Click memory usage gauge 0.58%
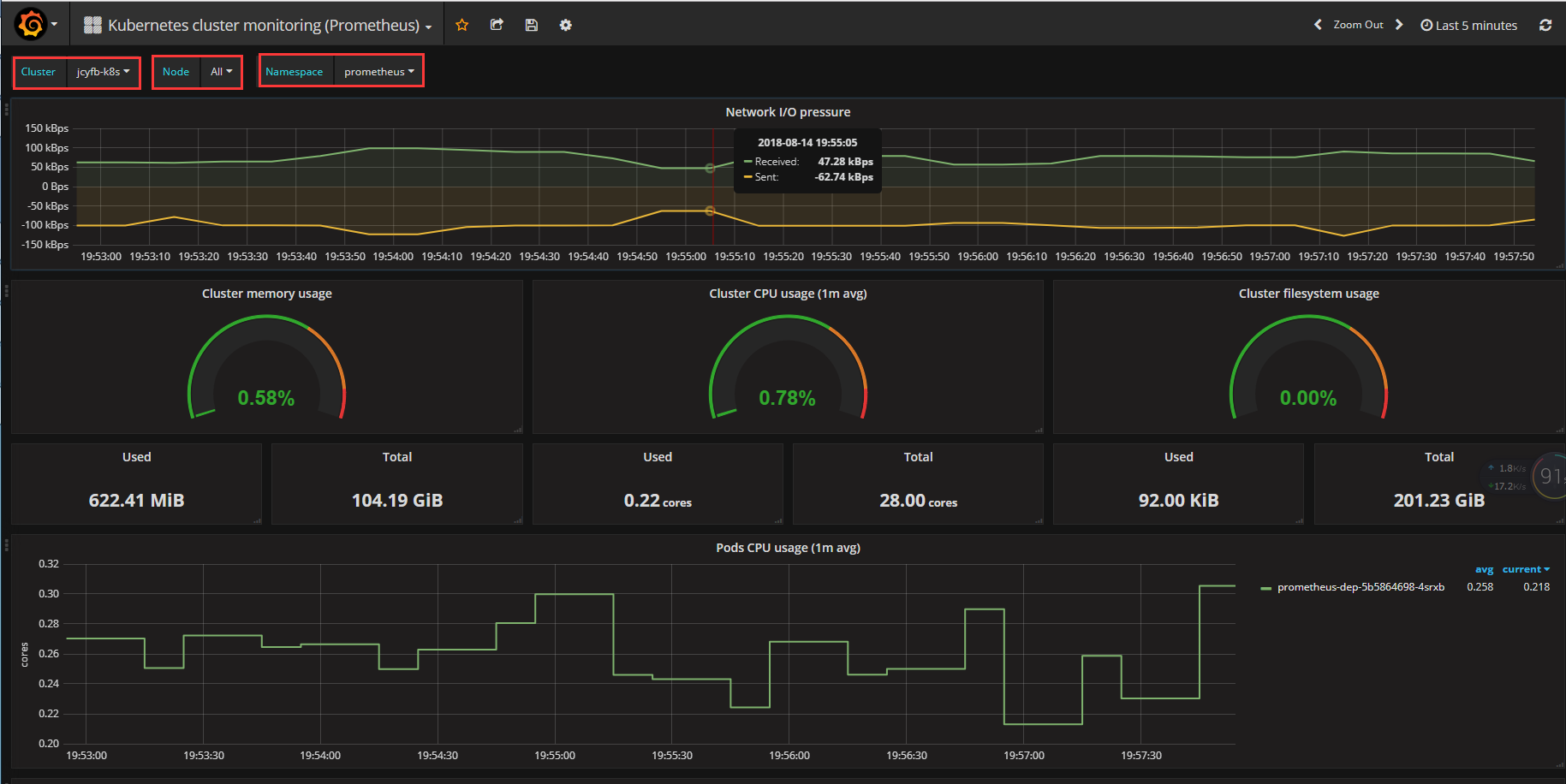This screenshot has height=784, width=1566. 266,368
